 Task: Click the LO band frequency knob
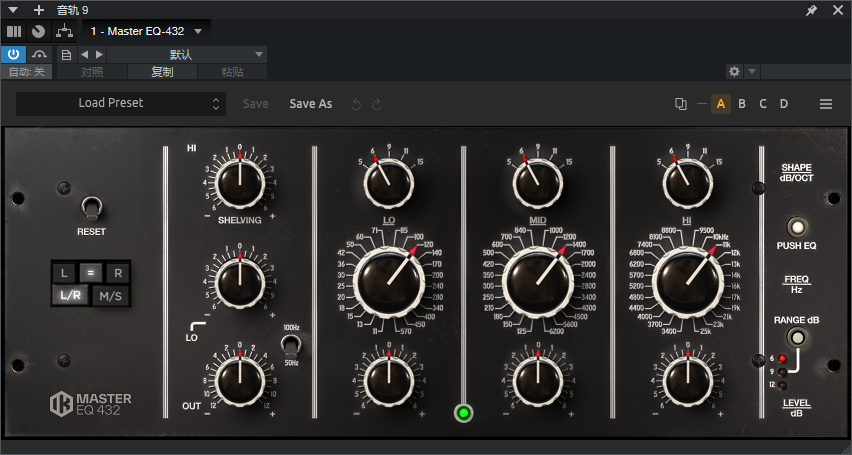[389, 283]
